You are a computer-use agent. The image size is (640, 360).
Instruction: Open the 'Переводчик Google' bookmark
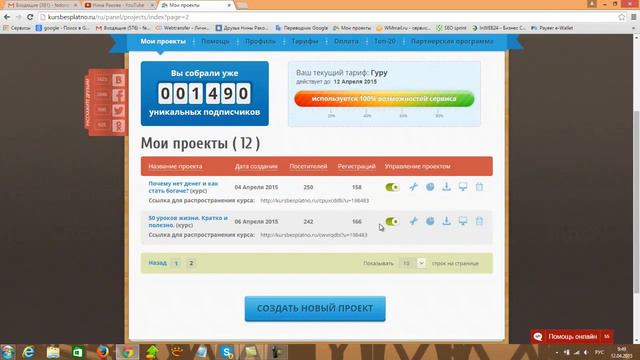click(302, 28)
